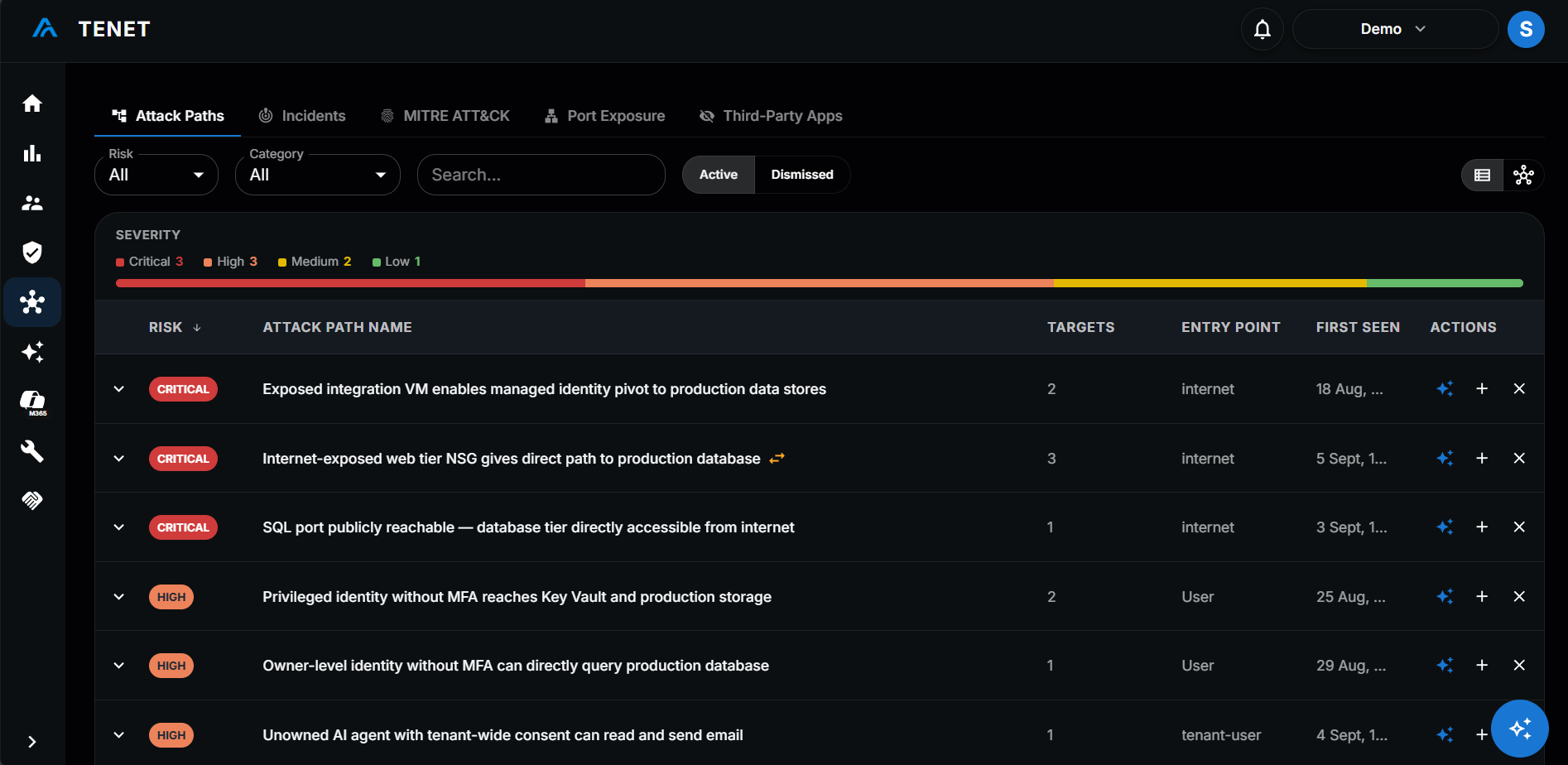Click the Critical 3 severity legend

coord(150,262)
